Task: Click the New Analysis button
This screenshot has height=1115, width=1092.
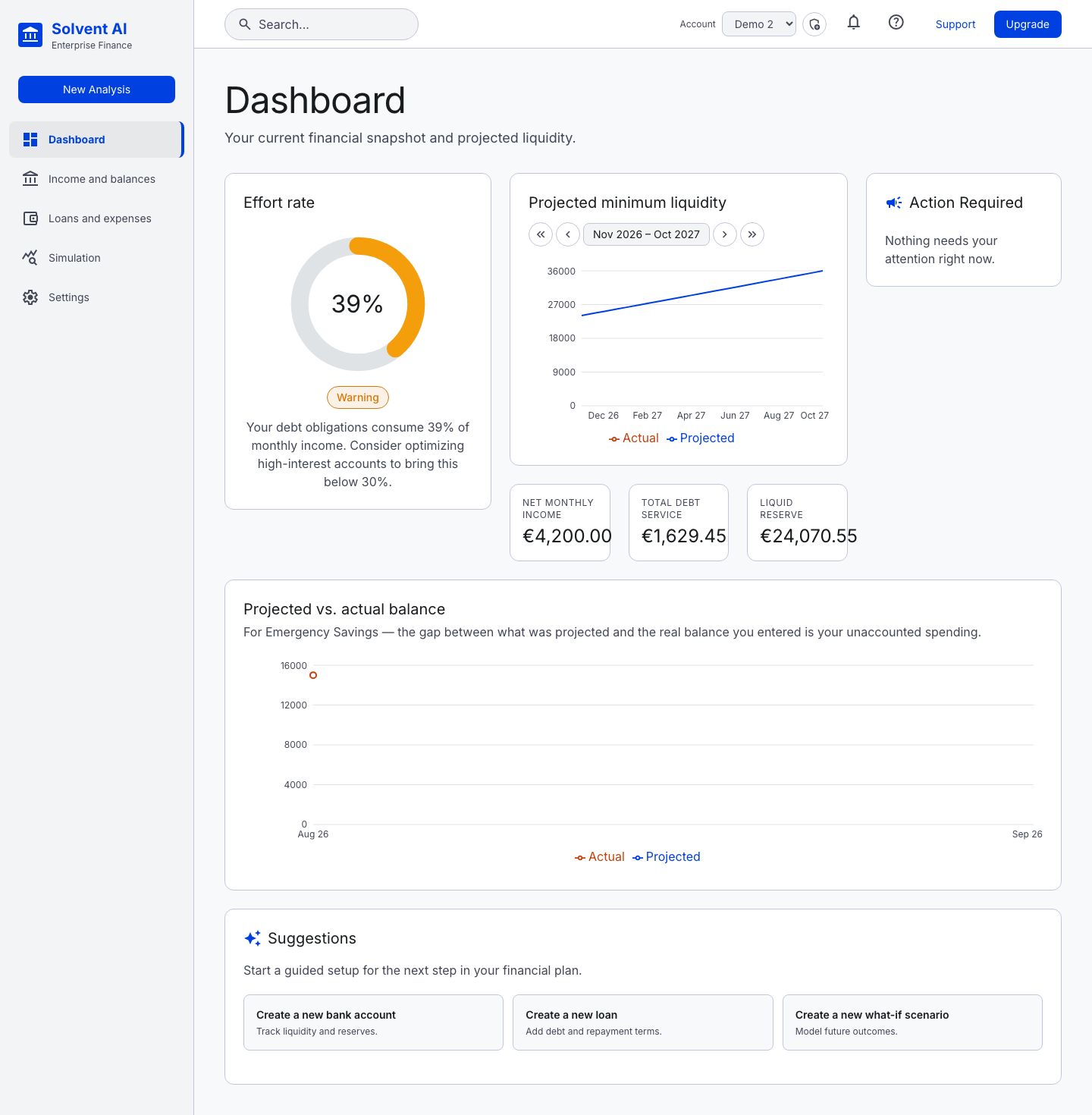Action: [96, 90]
